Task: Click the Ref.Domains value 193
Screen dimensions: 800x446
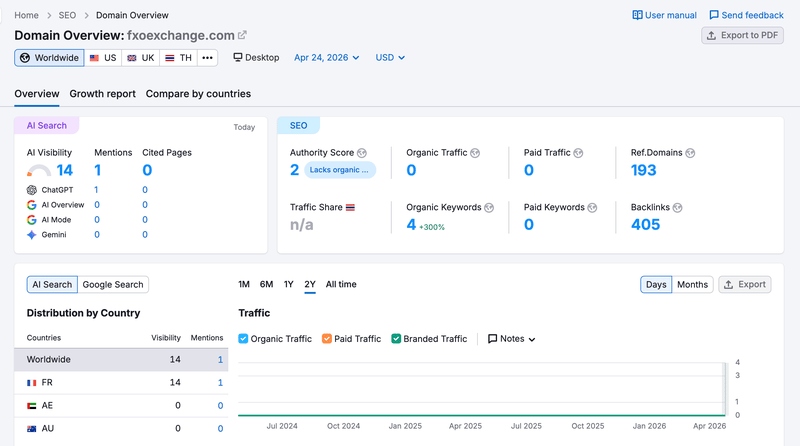Action: coord(643,170)
